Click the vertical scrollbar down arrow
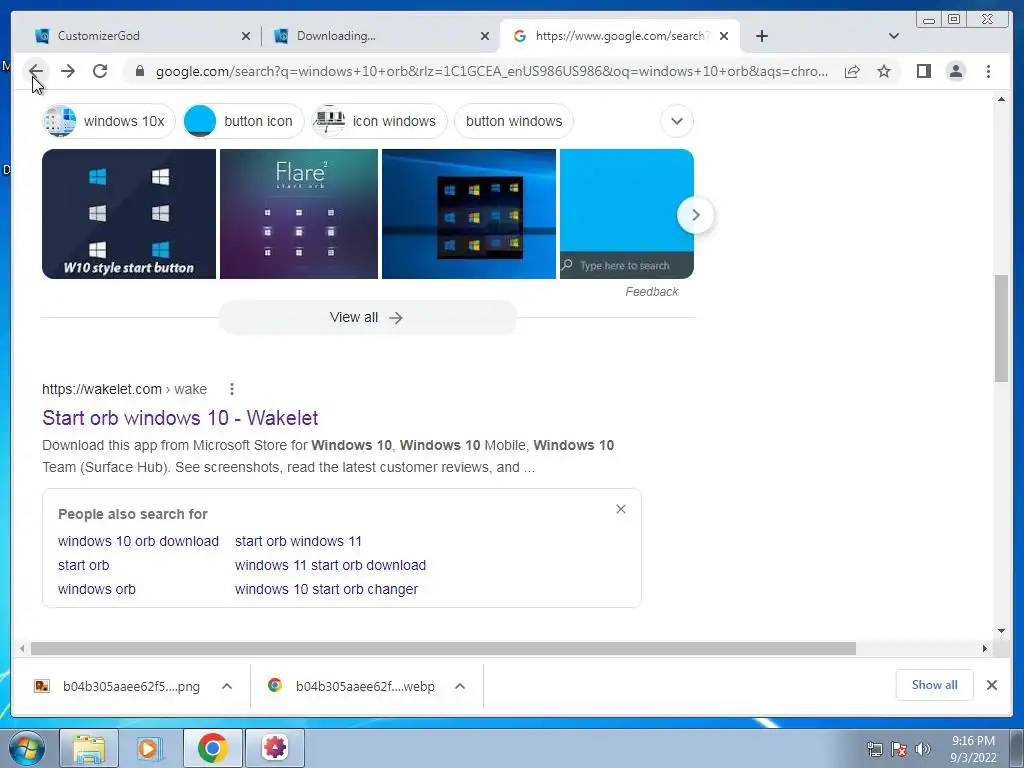Viewport: 1024px width, 768px height. pos(1002,630)
